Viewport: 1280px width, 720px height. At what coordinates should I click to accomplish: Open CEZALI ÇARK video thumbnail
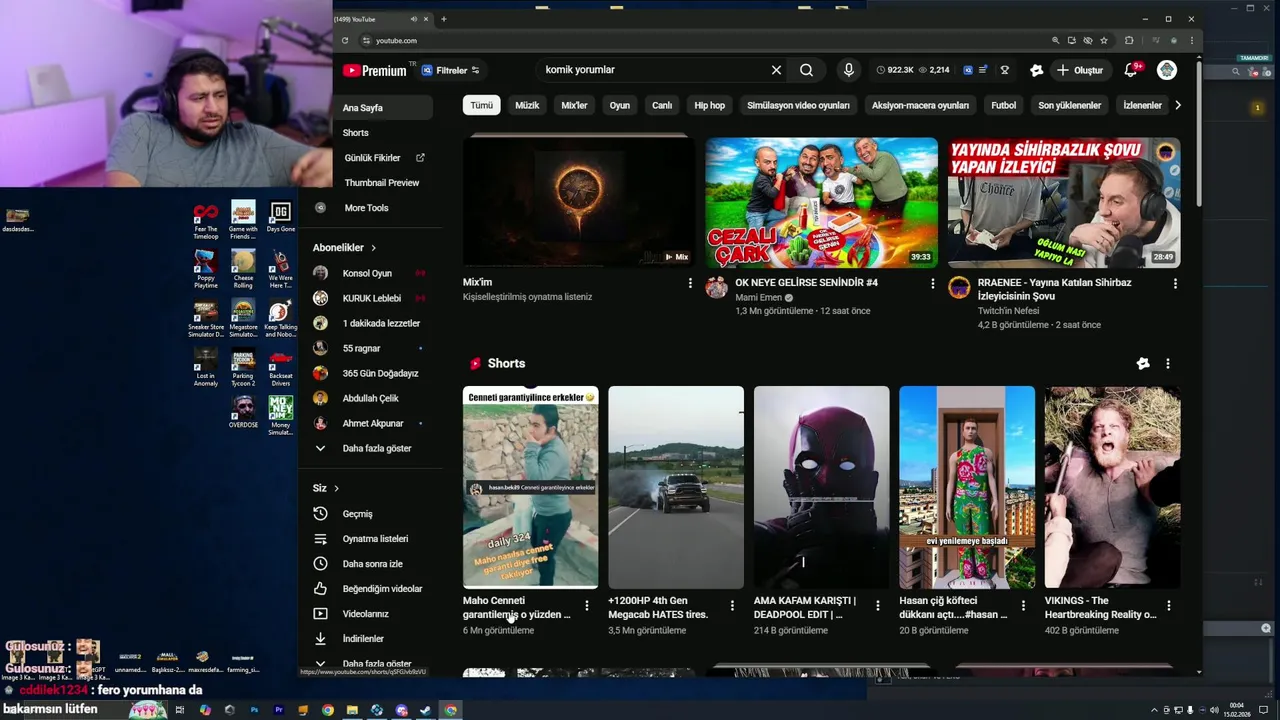click(821, 202)
